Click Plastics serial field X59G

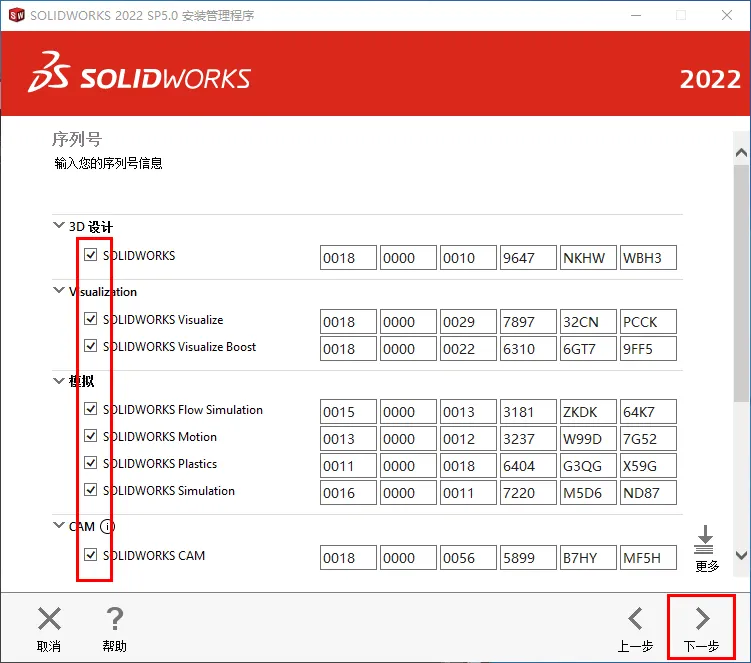click(649, 466)
